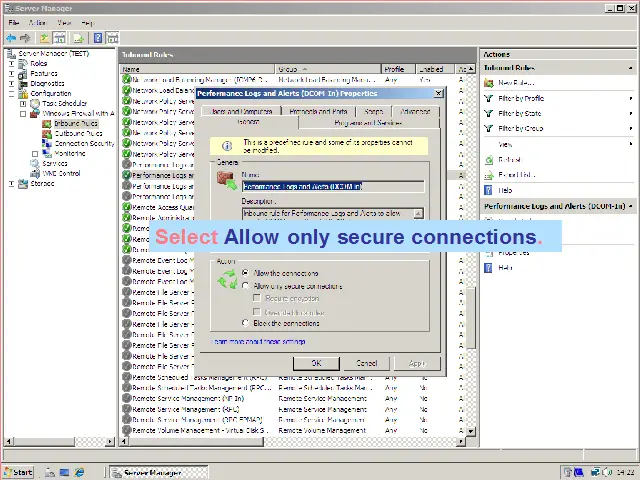Click Cancel in the Properties dialog
The height and width of the screenshot is (480, 640).
pos(367,363)
